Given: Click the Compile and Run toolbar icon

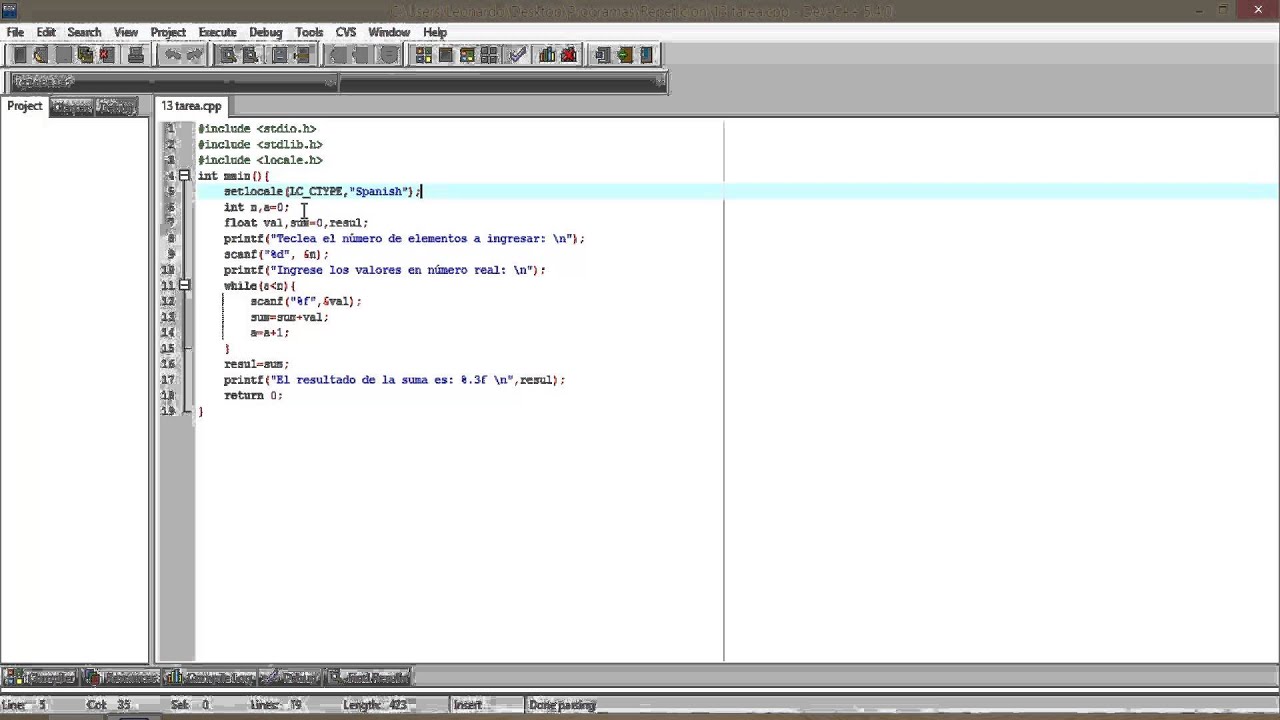Looking at the screenshot, I should coord(466,55).
